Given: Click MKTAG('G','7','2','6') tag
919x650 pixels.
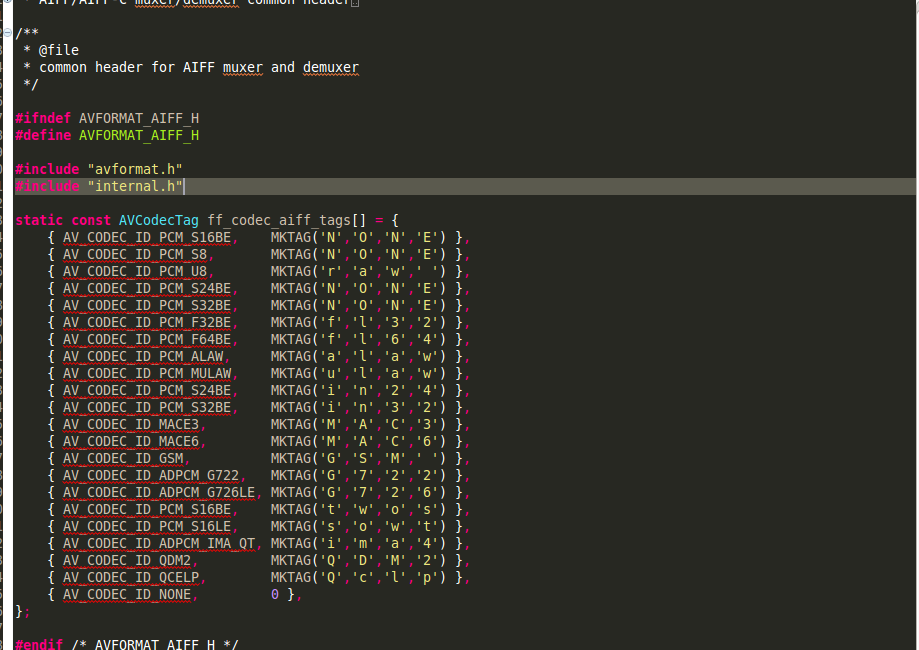Looking at the screenshot, I should [359, 492].
